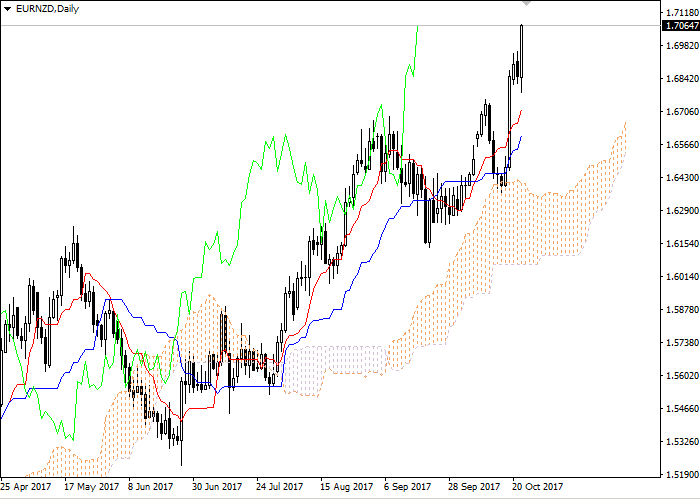Click the 24 Jul 2017 date label

tap(280, 487)
